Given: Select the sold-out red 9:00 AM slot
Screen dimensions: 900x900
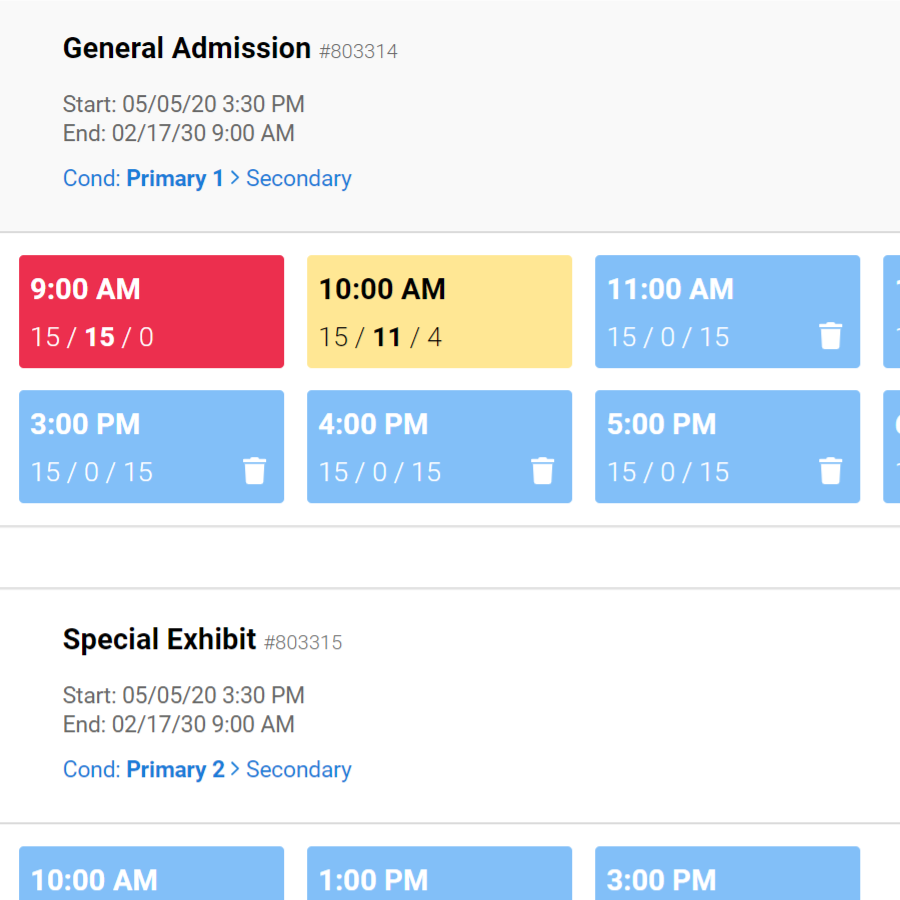Looking at the screenshot, I should pos(151,311).
